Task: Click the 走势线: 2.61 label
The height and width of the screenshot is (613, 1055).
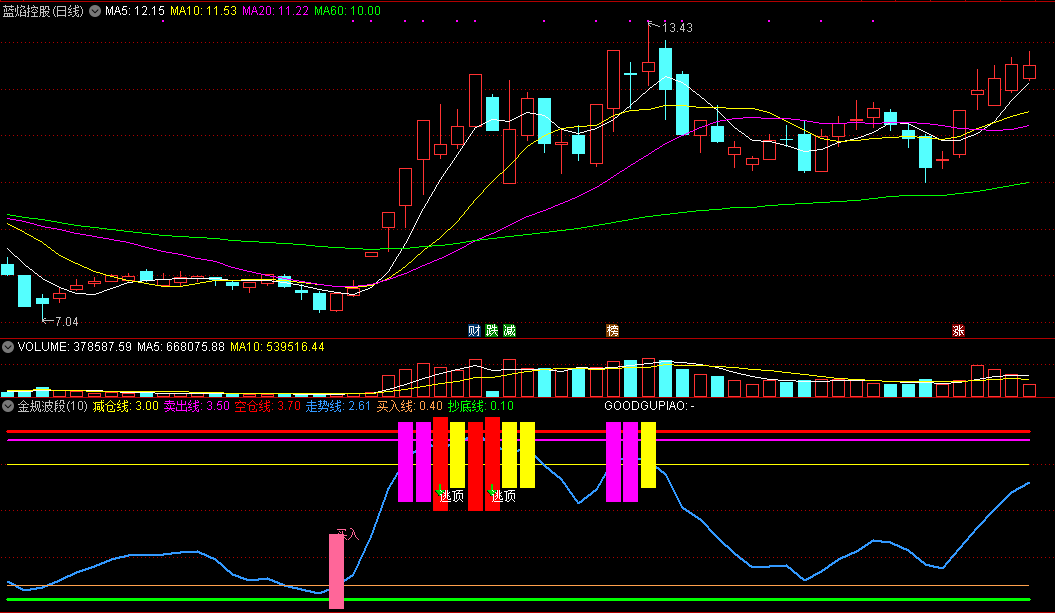Action: (x=338, y=406)
